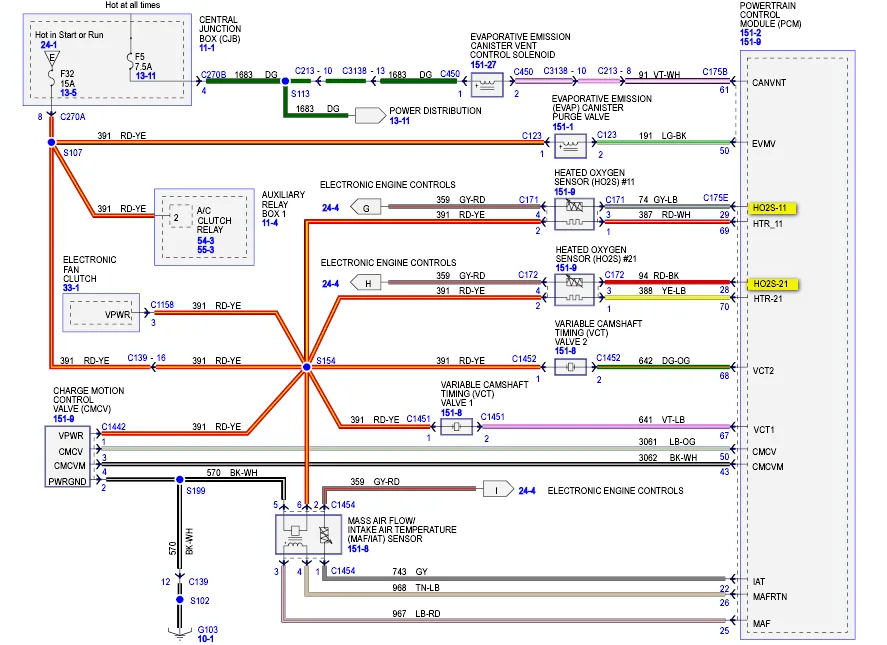The height and width of the screenshot is (645, 887).
Task: Open page link 24-4 beside connector I
Action: tap(527, 491)
